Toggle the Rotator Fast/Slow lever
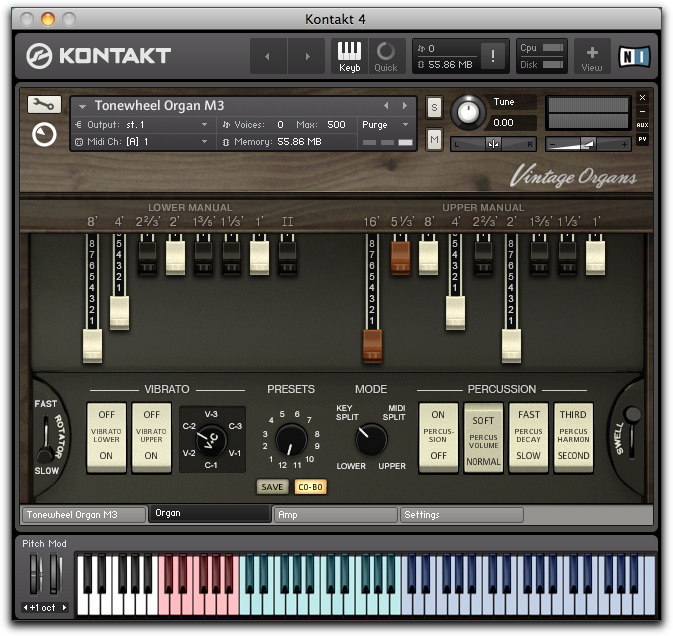The width and height of the screenshot is (673, 636). (45, 442)
